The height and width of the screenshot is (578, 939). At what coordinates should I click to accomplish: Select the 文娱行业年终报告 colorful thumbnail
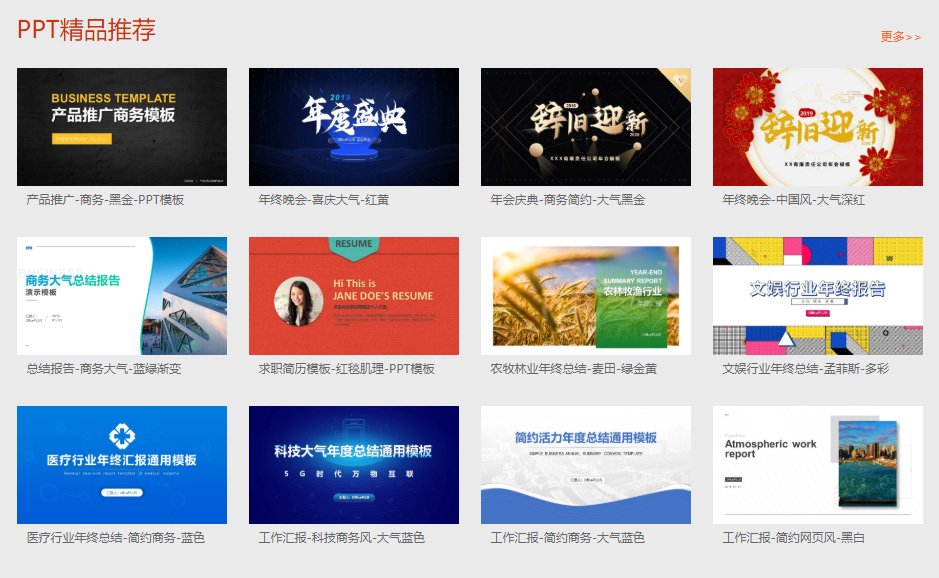pos(817,296)
